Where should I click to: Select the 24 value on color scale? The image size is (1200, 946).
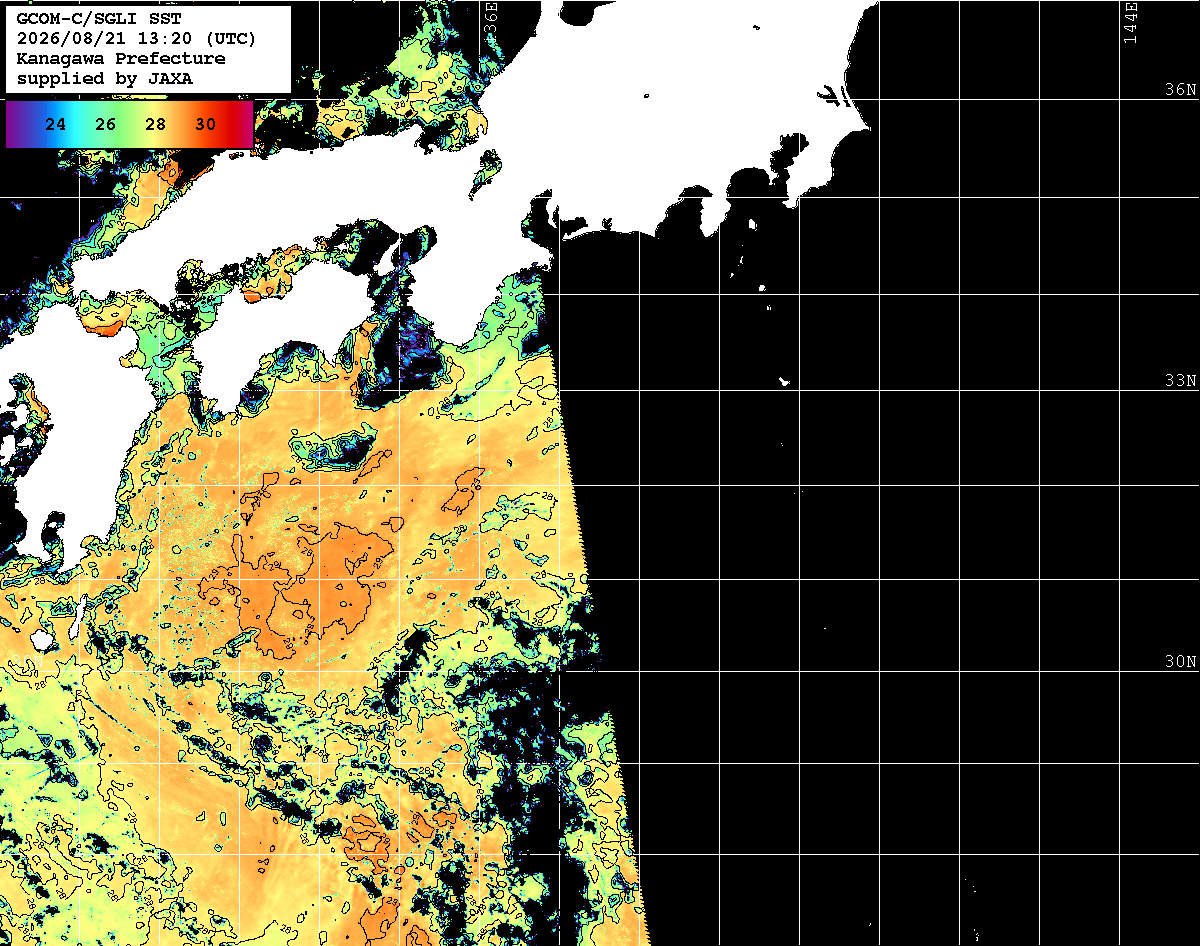pos(56,125)
